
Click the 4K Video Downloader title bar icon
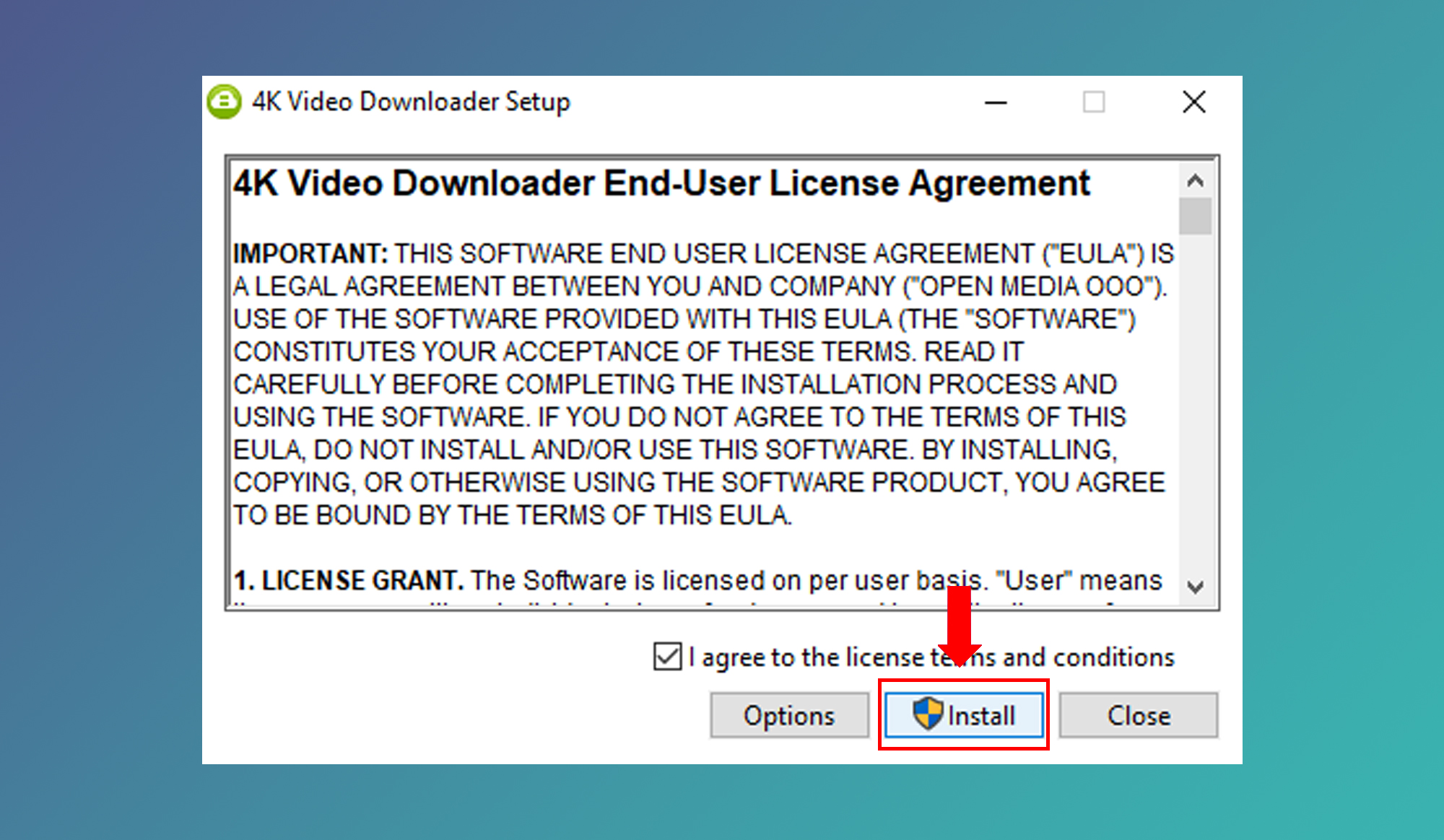point(224,102)
